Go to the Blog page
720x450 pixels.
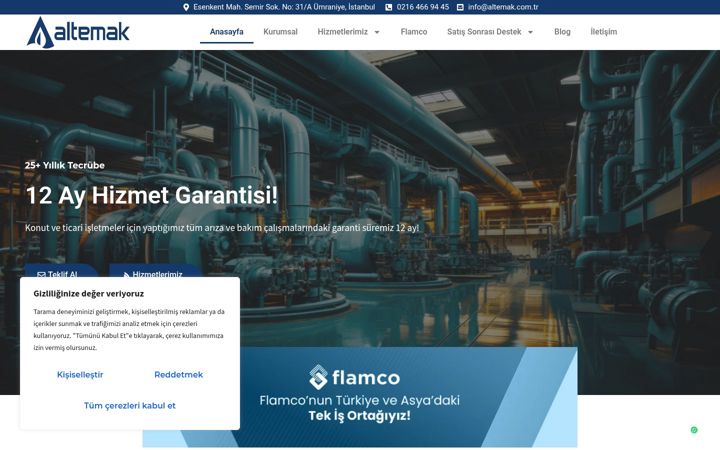pyautogui.click(x=562, y=32)
